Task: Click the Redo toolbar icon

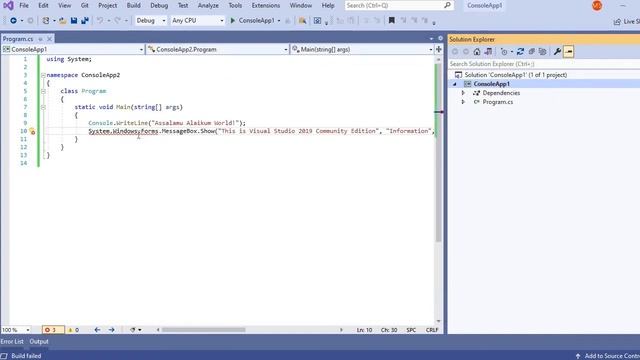Action: pos(118,20)
